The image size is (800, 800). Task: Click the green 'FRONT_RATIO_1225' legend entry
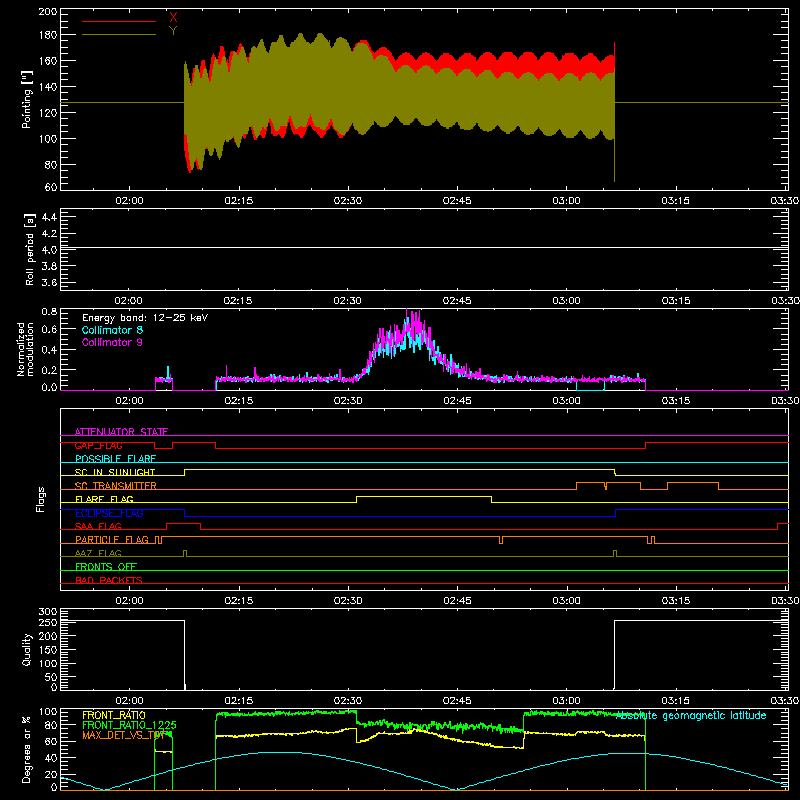(130, 725)
